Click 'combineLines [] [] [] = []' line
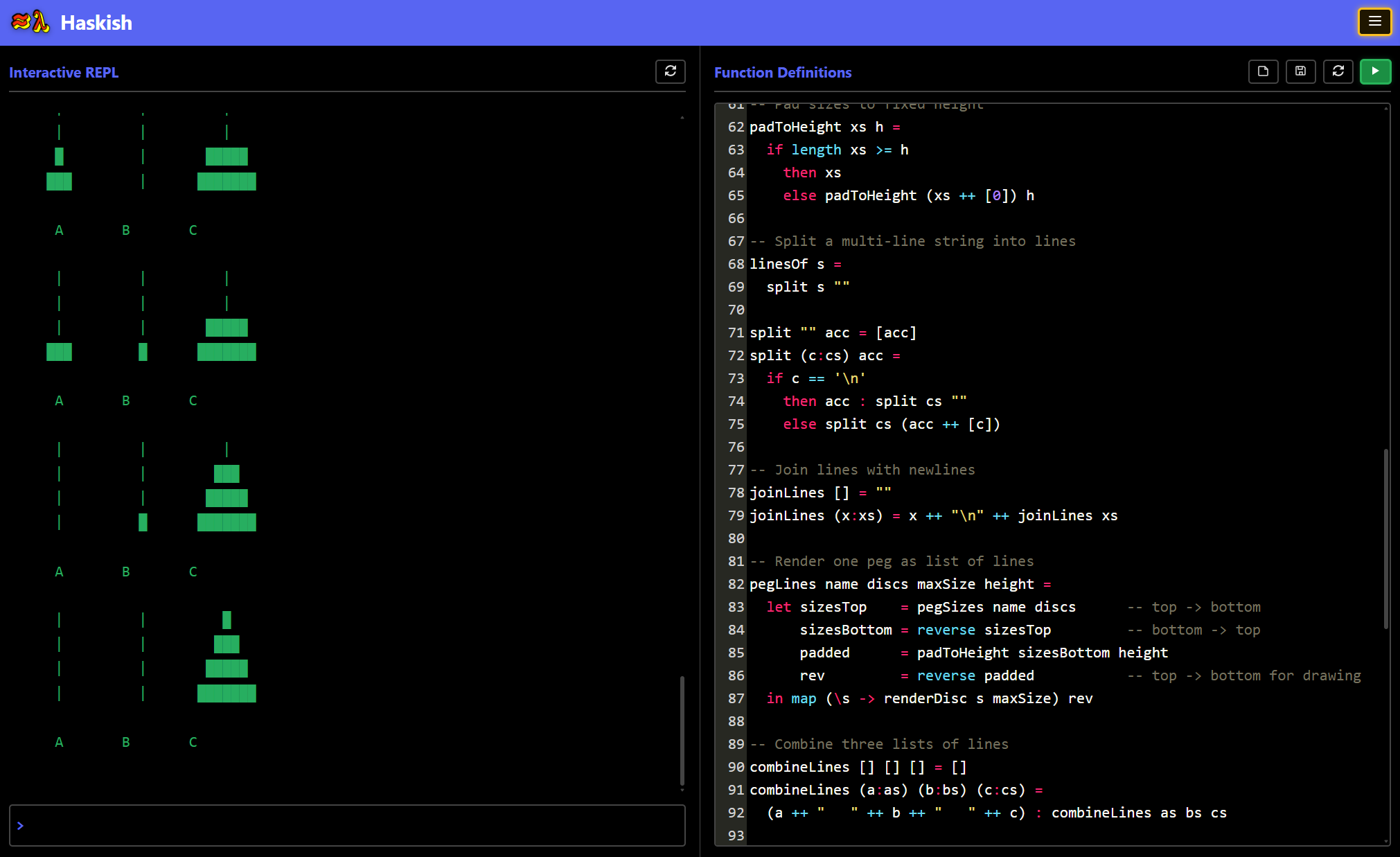This screenshot has height=857, width=1400. (x=858, y=767)
